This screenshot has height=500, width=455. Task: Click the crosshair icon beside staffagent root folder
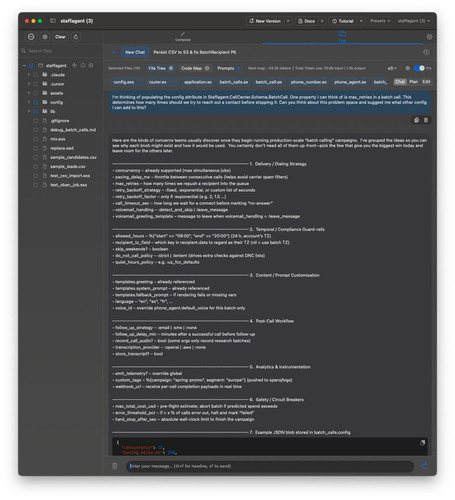[x=74, y=65]
